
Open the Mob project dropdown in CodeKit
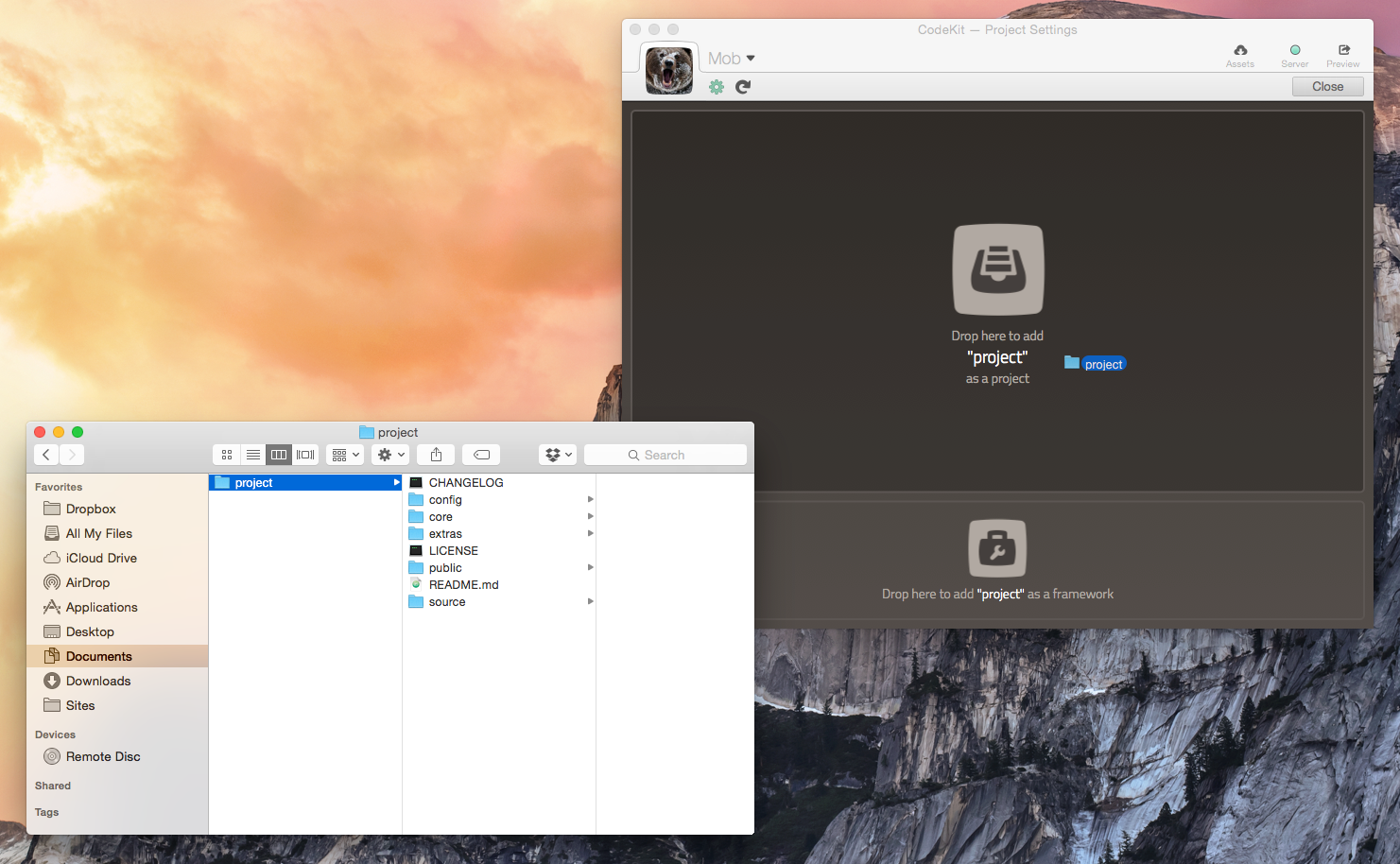point(732,59)
